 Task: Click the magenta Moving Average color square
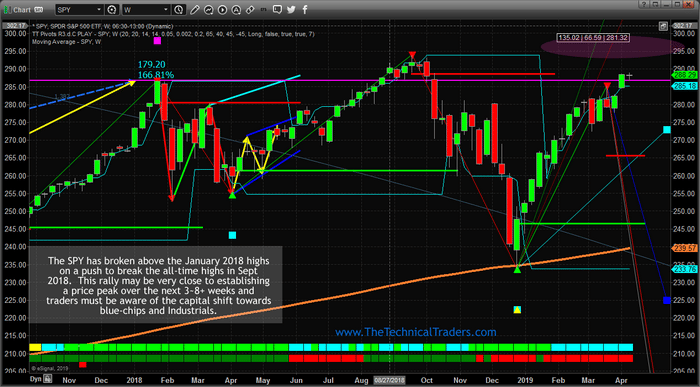coord(157,41)
